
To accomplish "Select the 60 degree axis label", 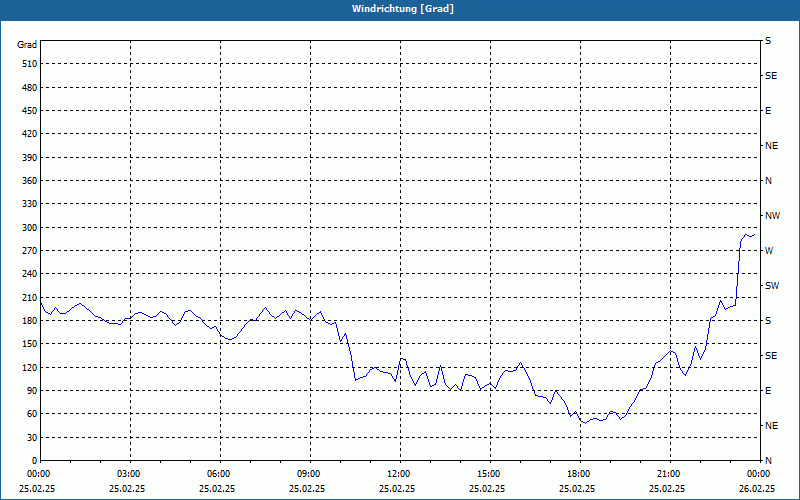I will tap(32, 414).
